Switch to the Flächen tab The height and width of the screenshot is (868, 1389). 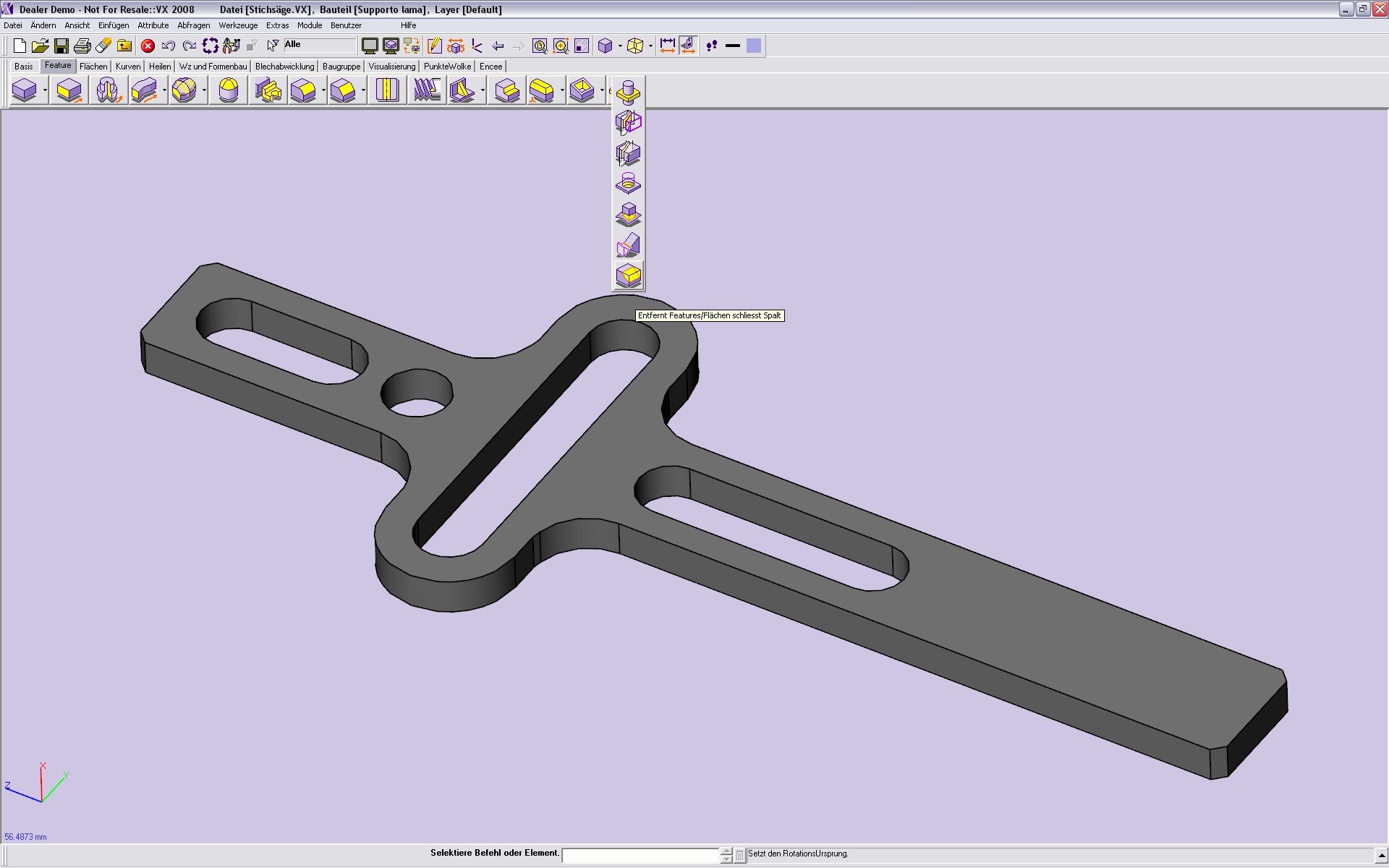point(93,67)
